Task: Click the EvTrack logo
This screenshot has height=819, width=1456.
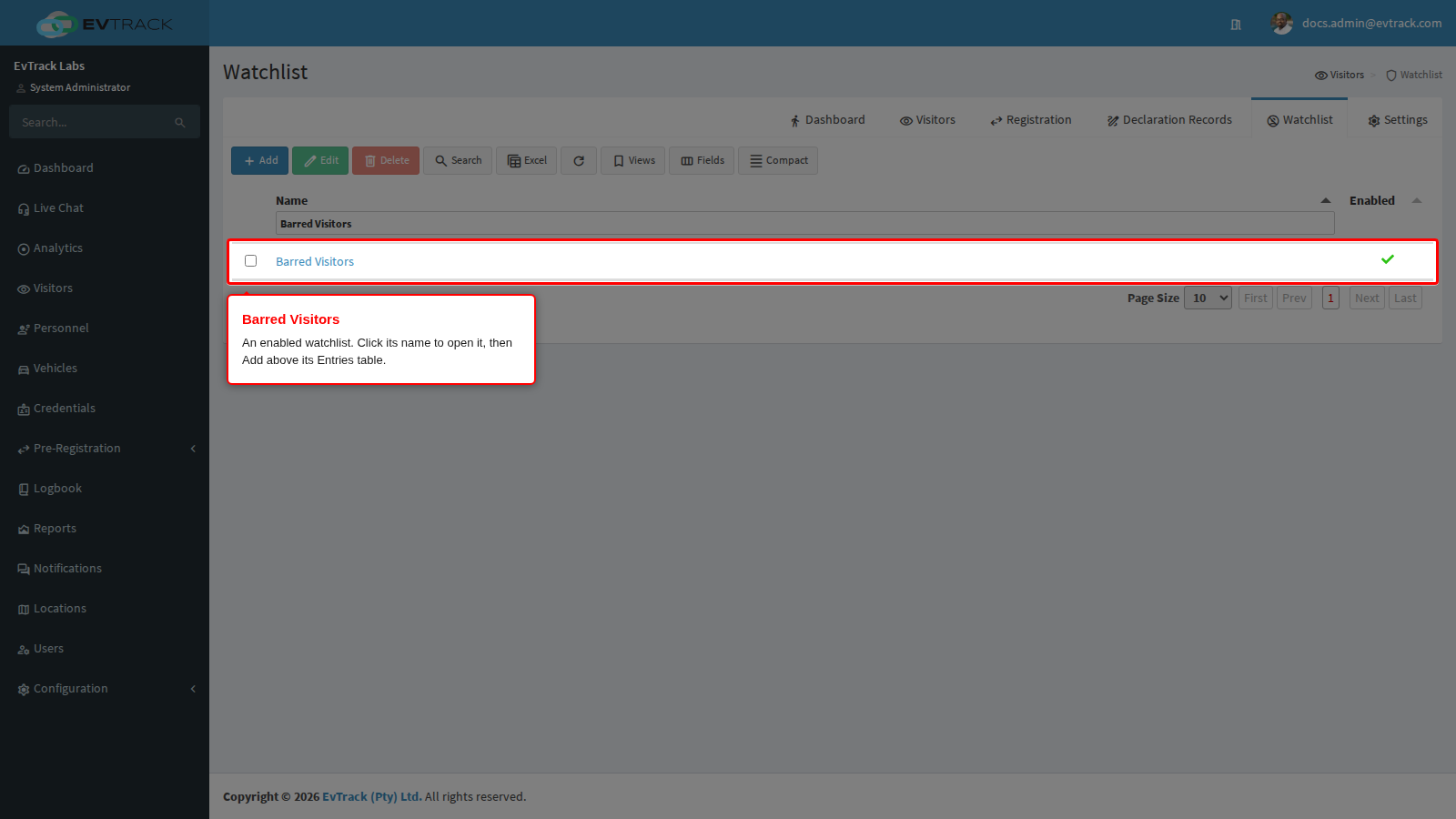Action: pyautogui.click(x=105, y=24)
